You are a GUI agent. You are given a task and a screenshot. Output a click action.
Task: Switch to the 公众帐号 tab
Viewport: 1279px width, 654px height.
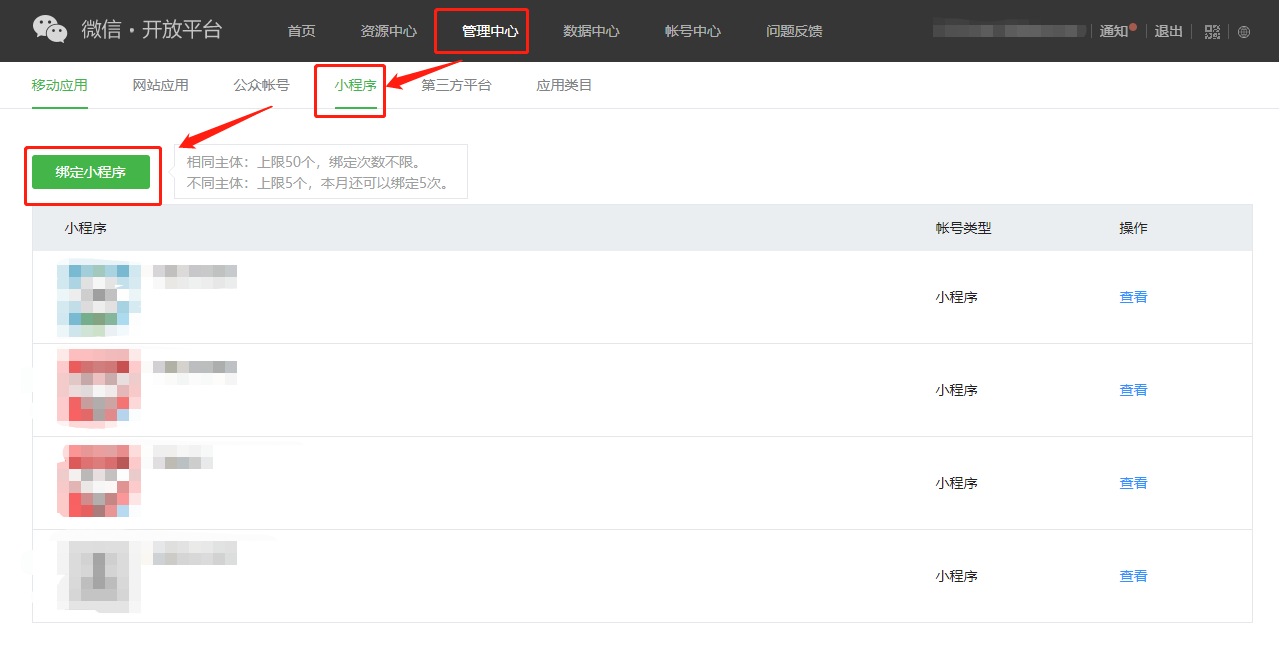[261, 85]
